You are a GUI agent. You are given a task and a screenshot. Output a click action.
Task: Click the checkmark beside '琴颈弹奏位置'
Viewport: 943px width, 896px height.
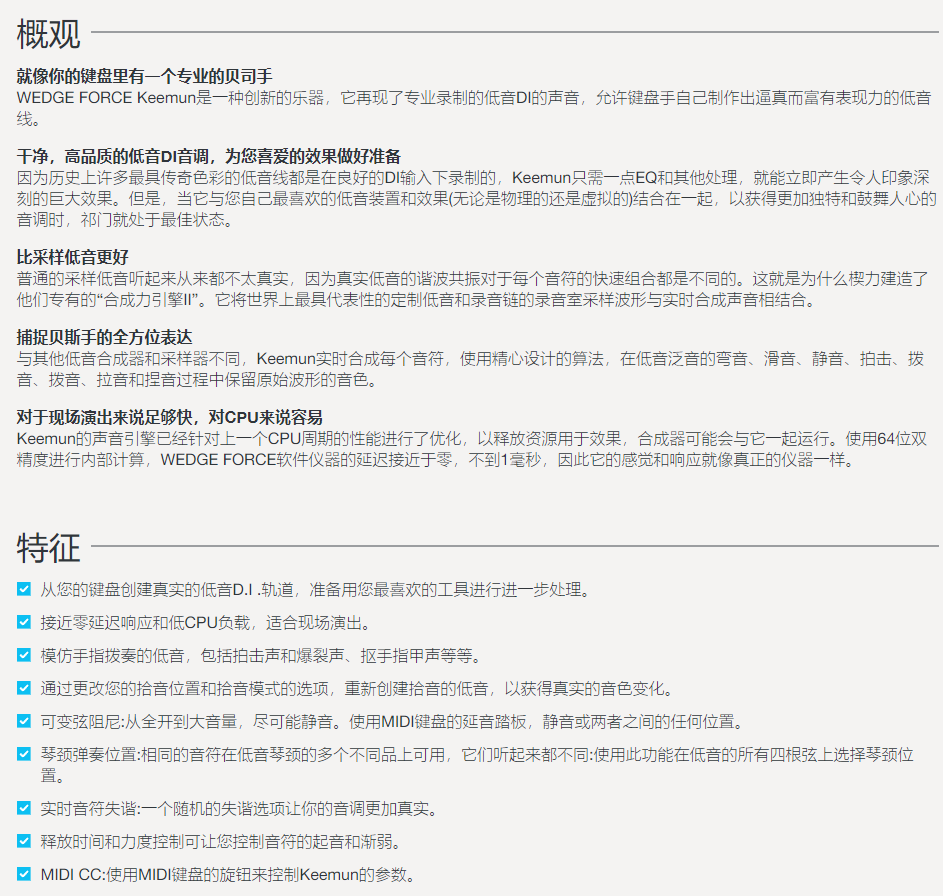point(23,754)
